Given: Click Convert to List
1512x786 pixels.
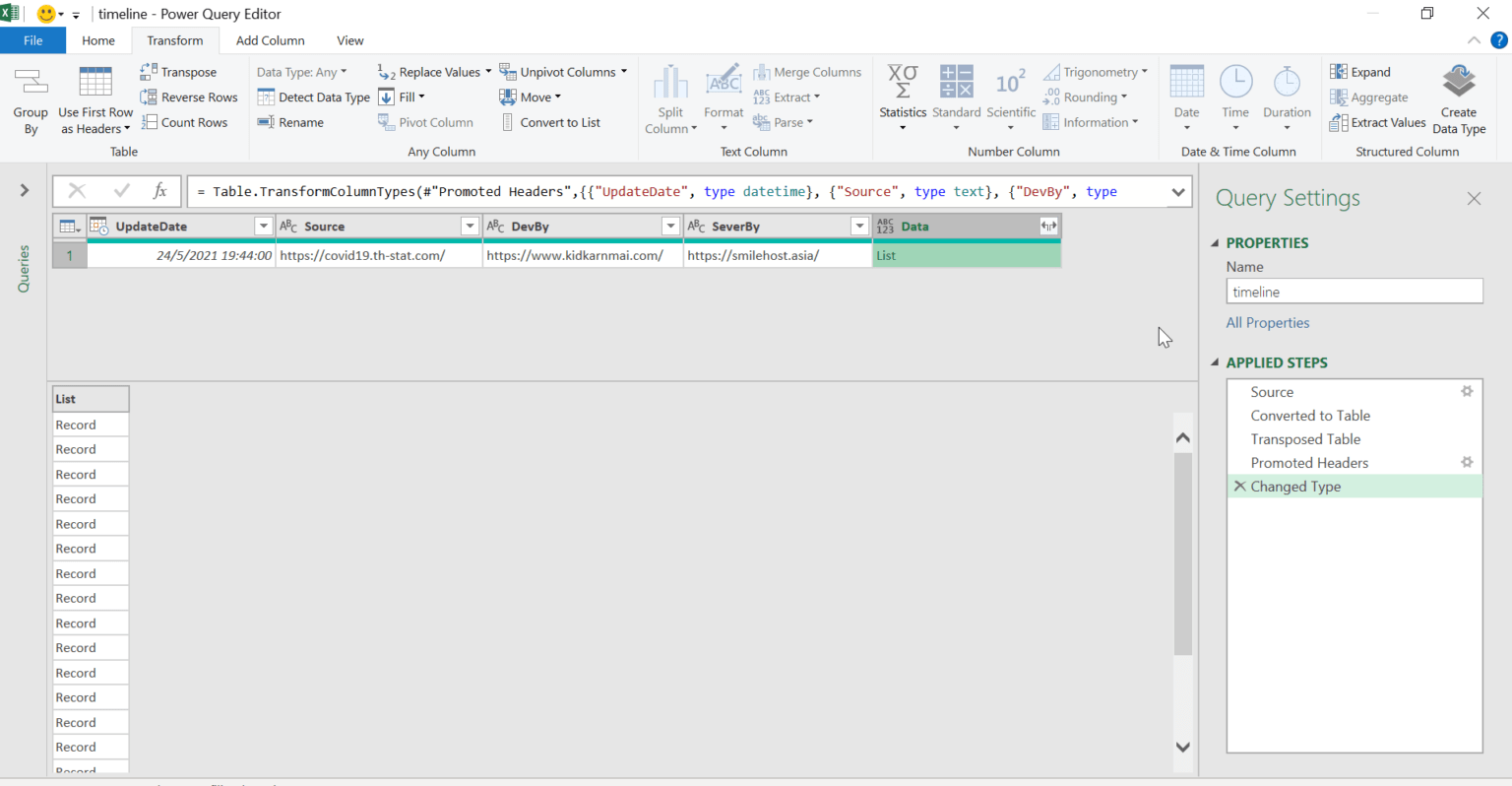Looking at the screenshot, I should pos(561,121).
